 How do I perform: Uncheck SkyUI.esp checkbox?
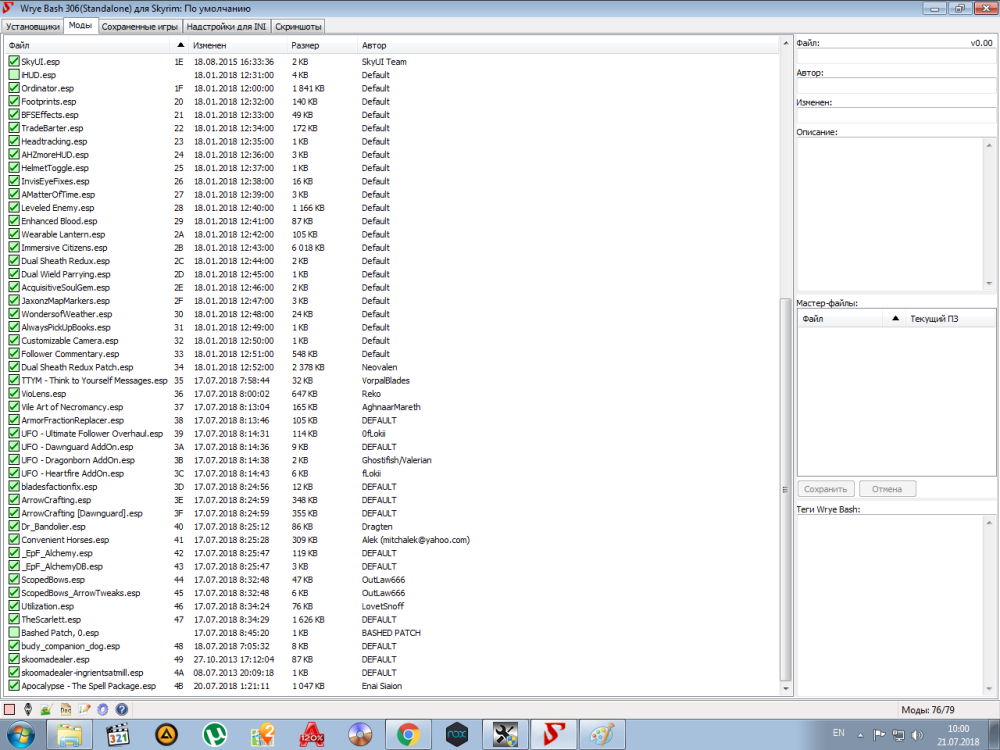[x=14, y=61]
